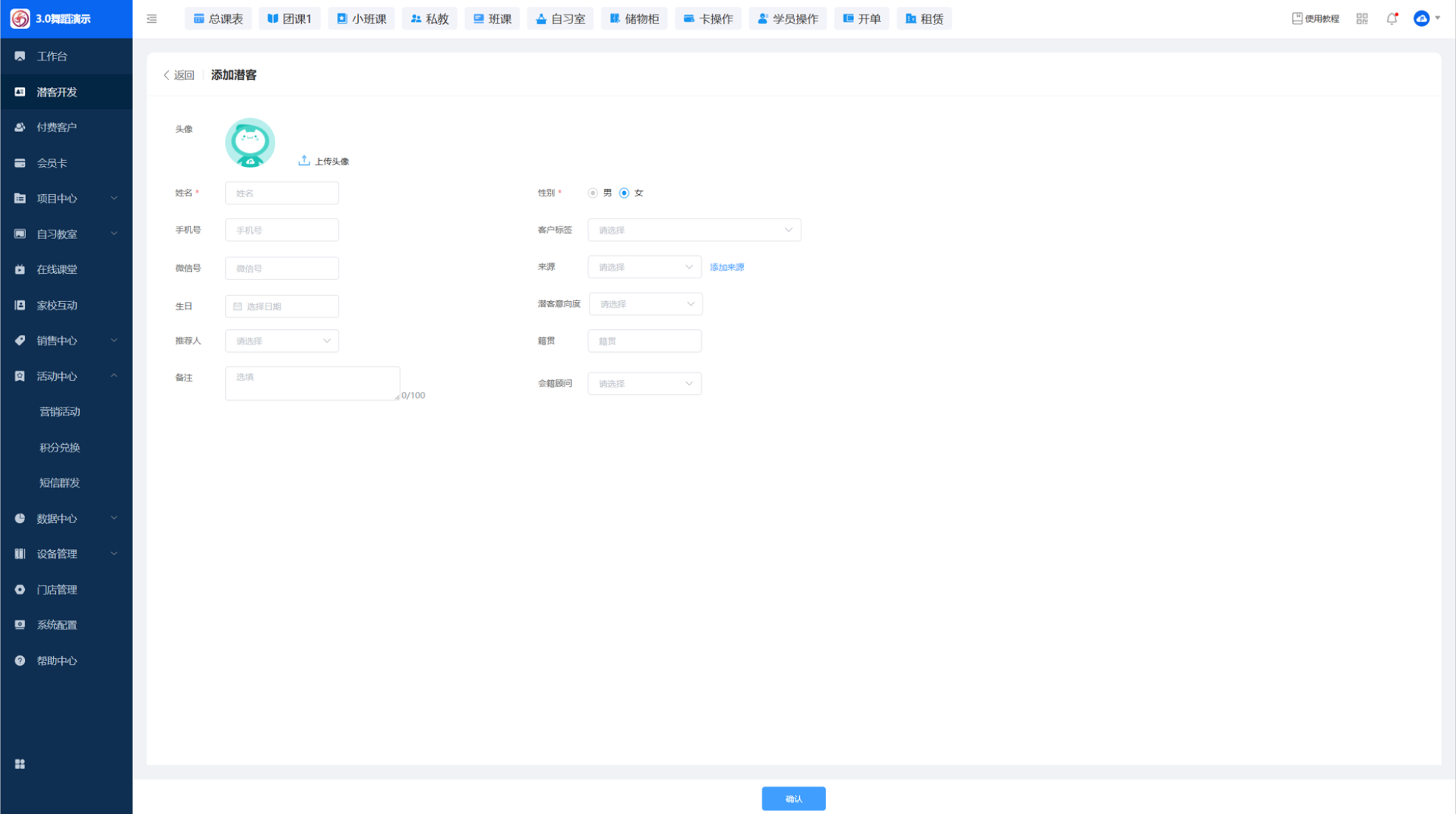Open the 潜客意向度 dropdown
The width and height of the screenshot is (1456, 814).
(x=645, y=304)
